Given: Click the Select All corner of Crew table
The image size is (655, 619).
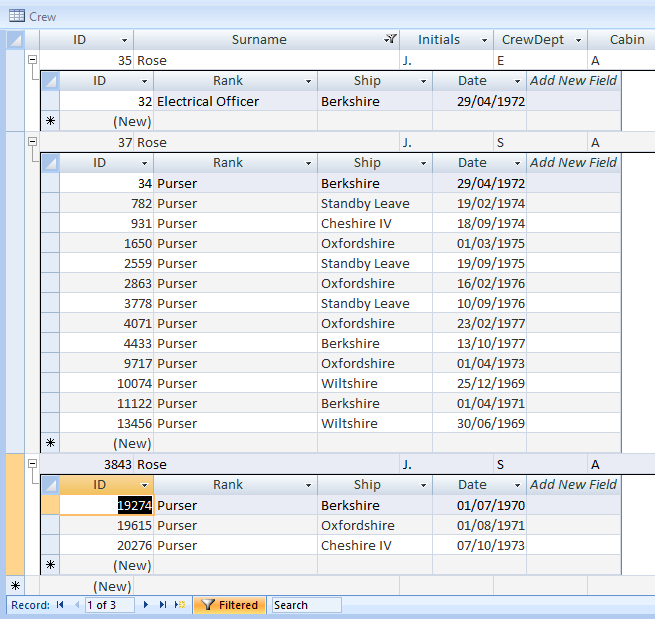Looking at the screenshot, I should pyautogui.click(x=15, y=40).
